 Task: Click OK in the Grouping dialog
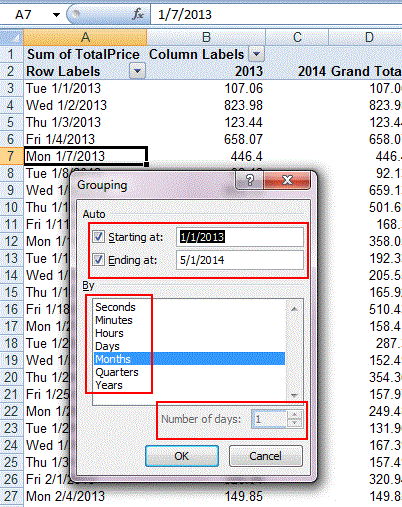point(182,456)
